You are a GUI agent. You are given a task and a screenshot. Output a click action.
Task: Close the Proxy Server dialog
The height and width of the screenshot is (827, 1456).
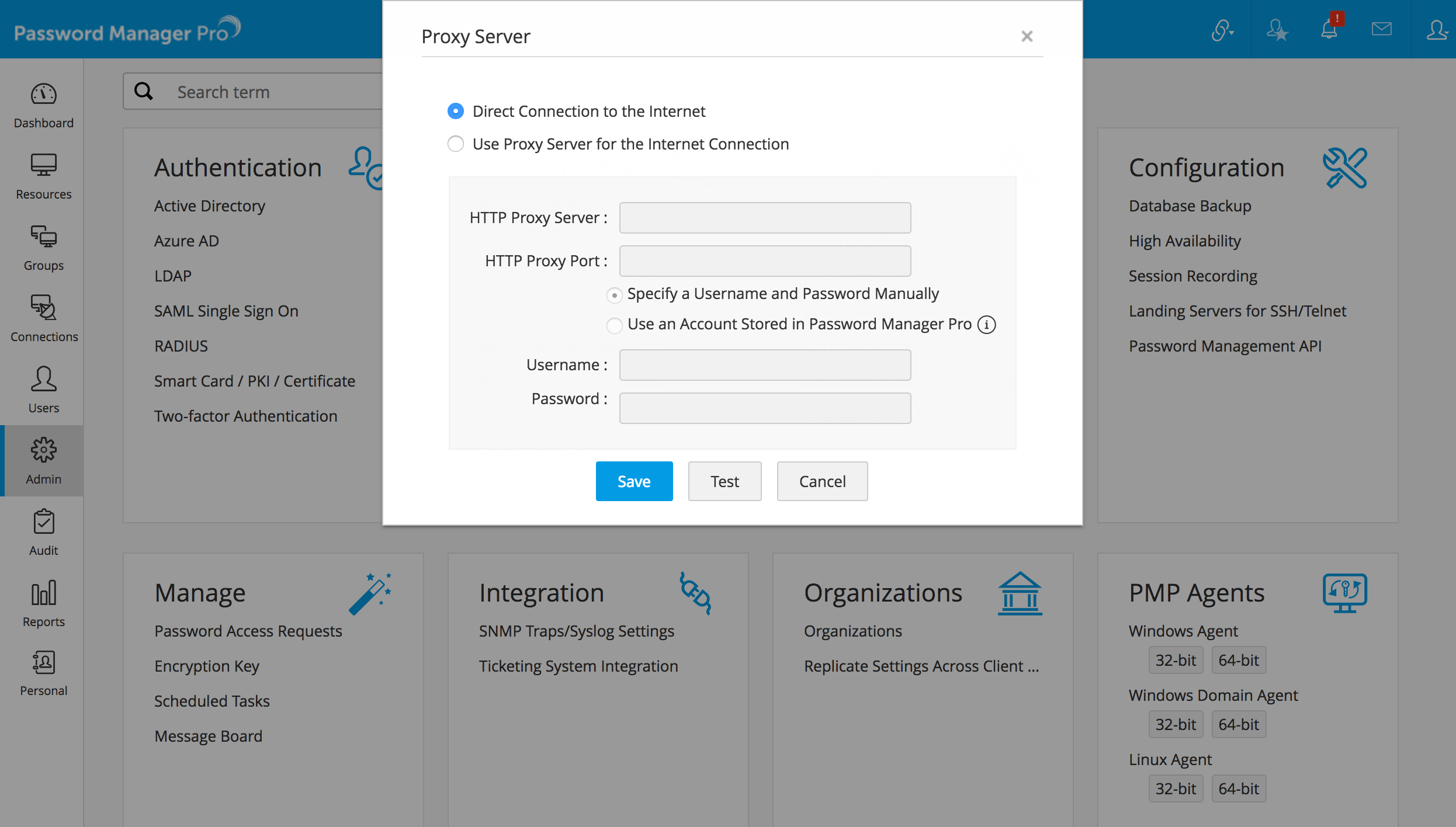click(x=1027, y=36)
